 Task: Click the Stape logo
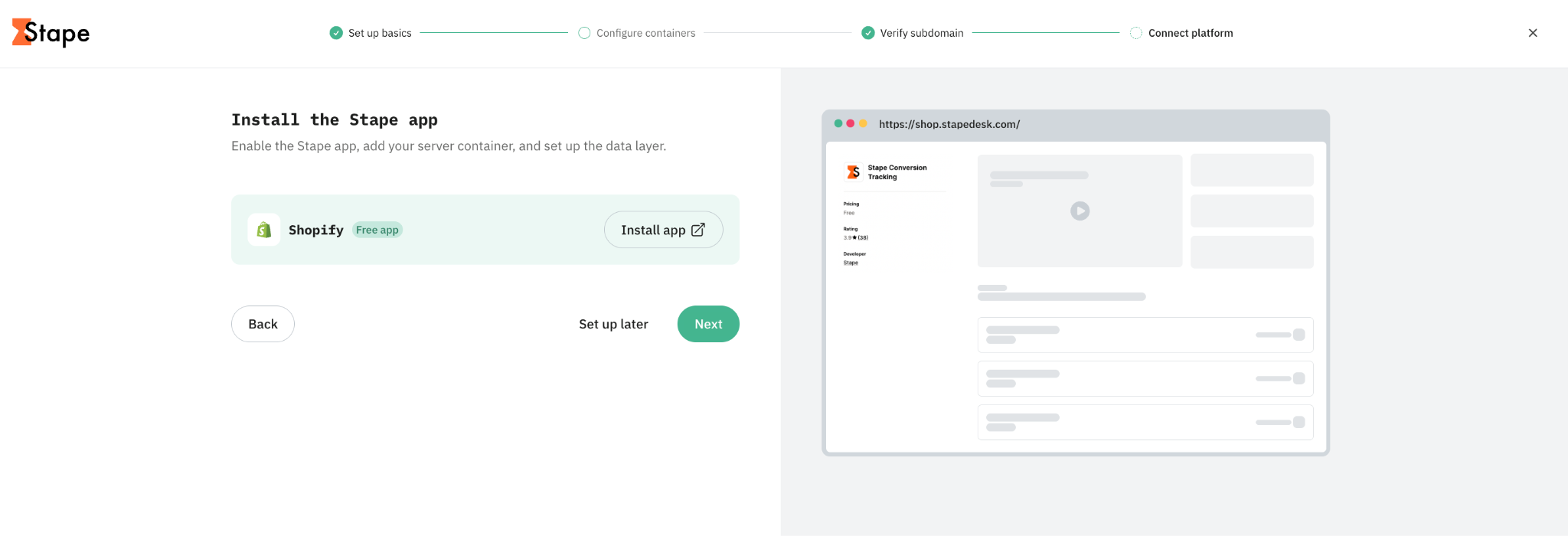coord(51,33)
